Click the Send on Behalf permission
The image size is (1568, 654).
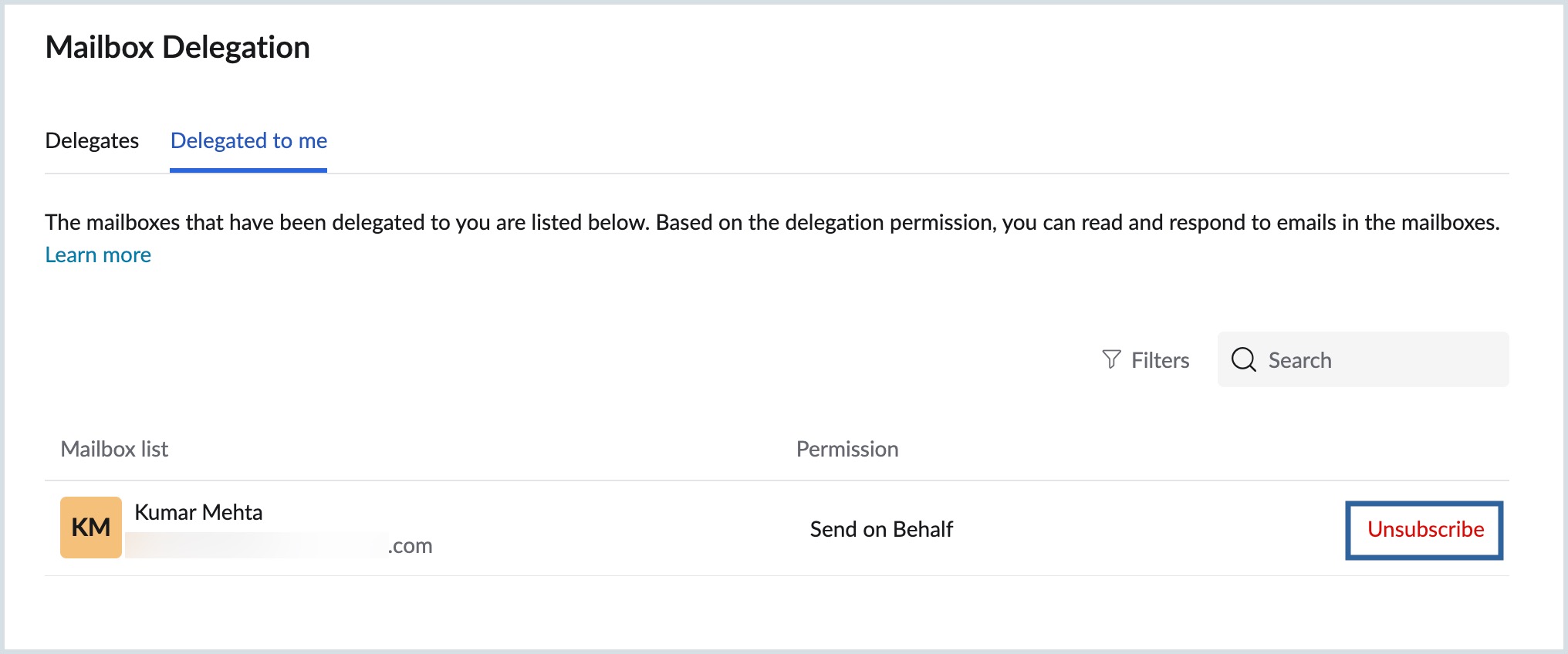[881, 529]
